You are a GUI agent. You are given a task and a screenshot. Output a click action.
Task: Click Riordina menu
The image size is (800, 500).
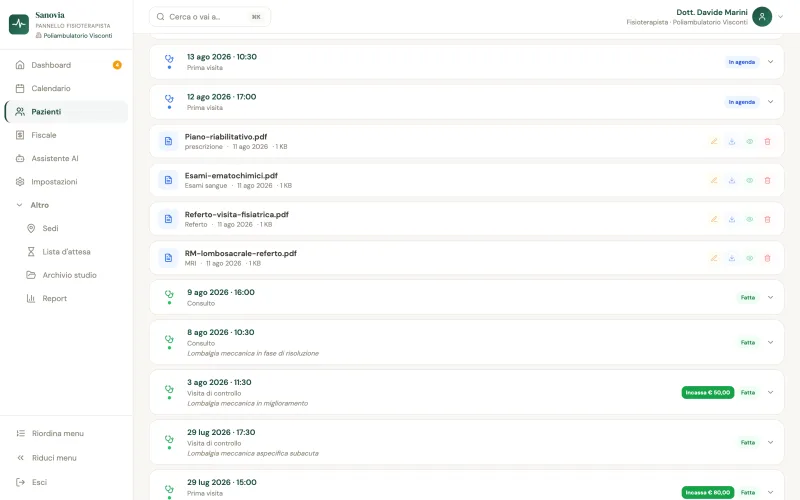point(66,433)
